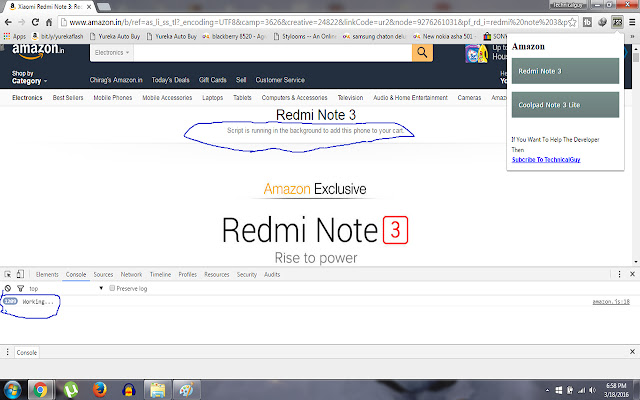This screenshot has height=400, width=640.
Task: Open the Chrome hamburger menu
Action: 632,22
